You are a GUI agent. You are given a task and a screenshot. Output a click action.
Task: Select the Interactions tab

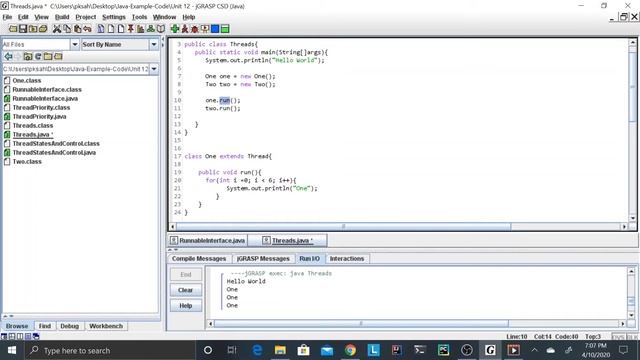tap(347, 259)
